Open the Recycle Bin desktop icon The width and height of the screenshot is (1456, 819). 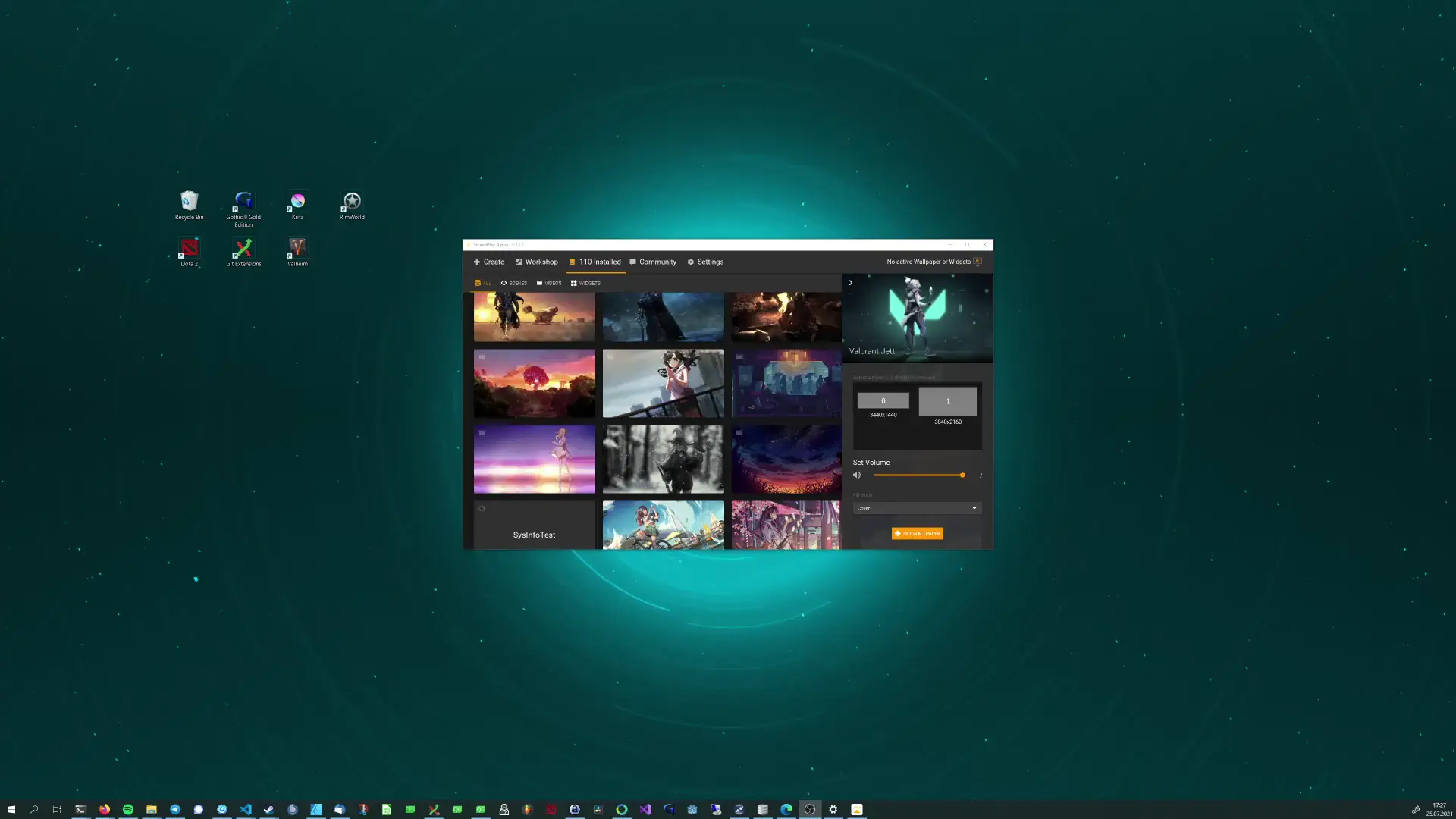point(189,206)
